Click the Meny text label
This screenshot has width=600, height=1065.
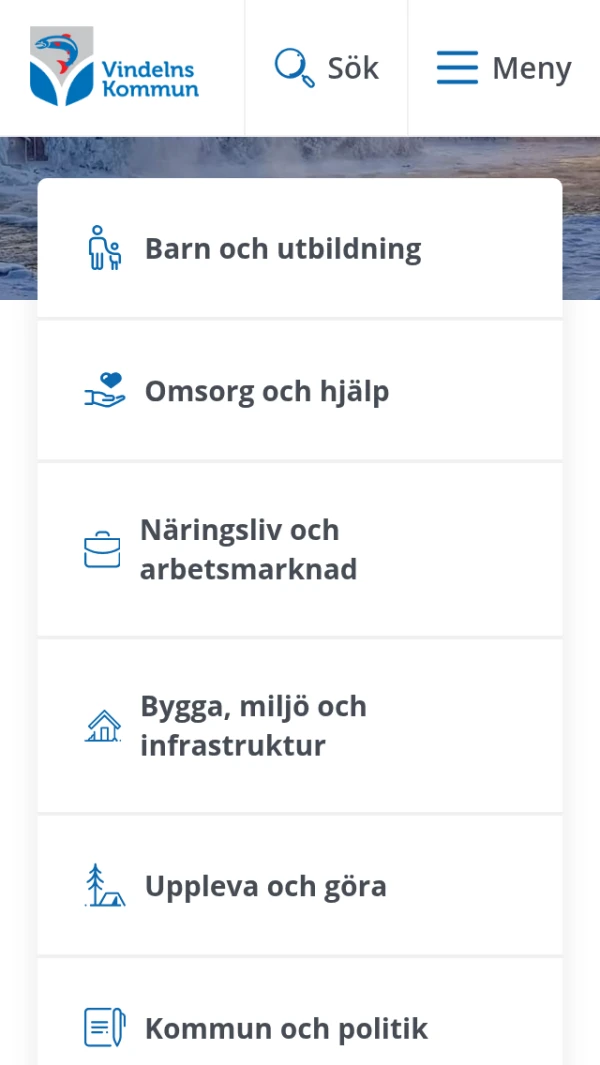[x=531, y=69]
